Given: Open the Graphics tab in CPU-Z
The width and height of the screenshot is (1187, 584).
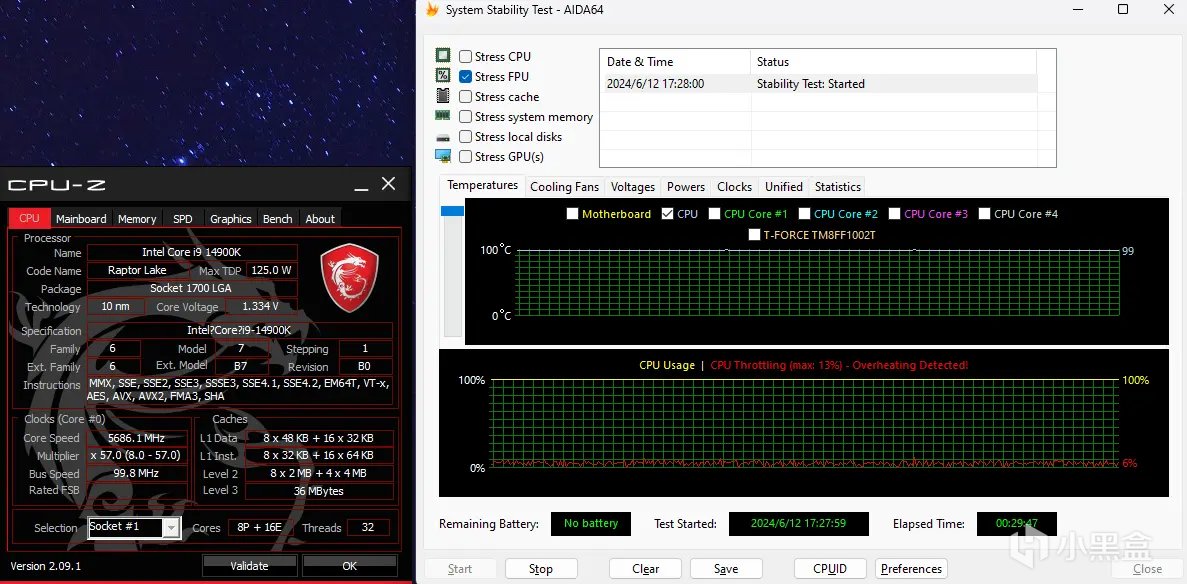Looking at the screenshot, I should tap(231, 219).
